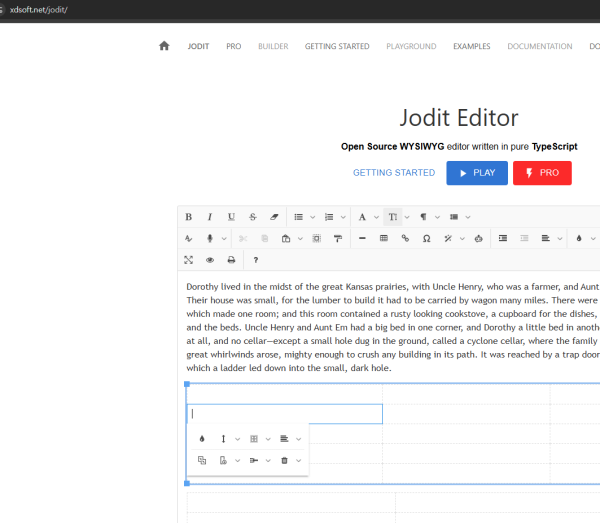This screenshot has height=523, width=600.
Task: Toggle fullscreen mode with the expand icon
Action: [188, 260]
